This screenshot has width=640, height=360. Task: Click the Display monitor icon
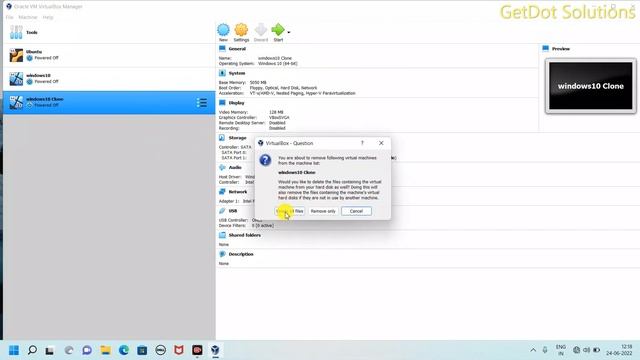point(222,103)
